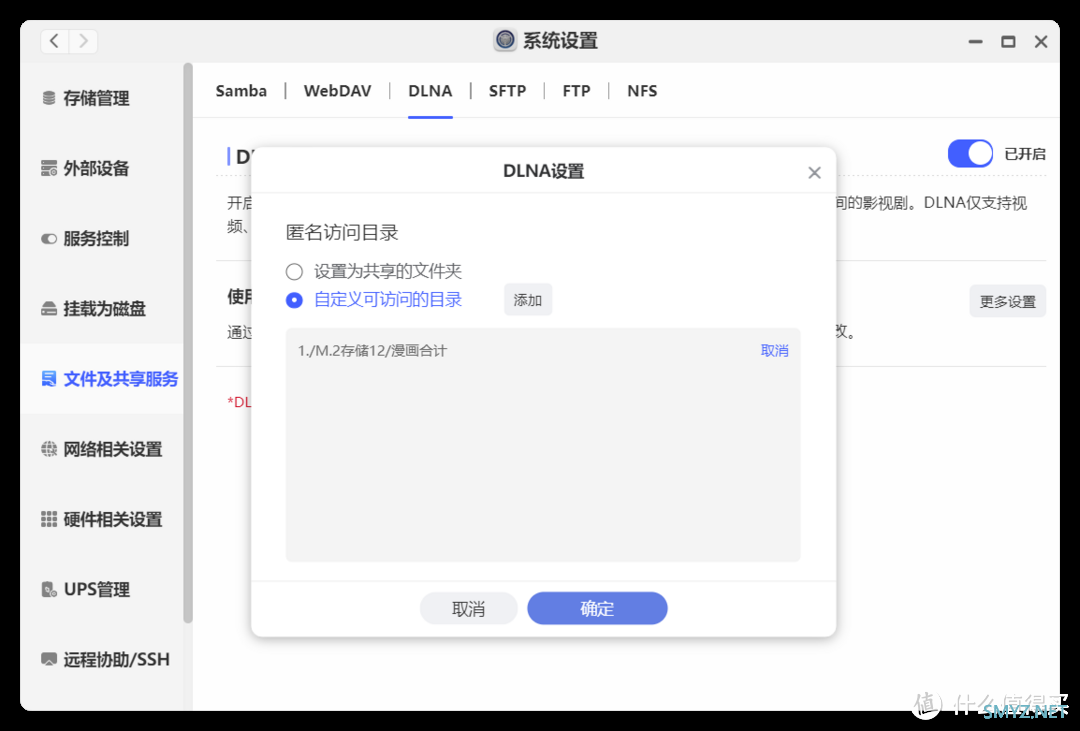Open 存储管理 in the sidebar
Image resolution: width=1080 pixels, height=731 pixels.
click(102, 99)
